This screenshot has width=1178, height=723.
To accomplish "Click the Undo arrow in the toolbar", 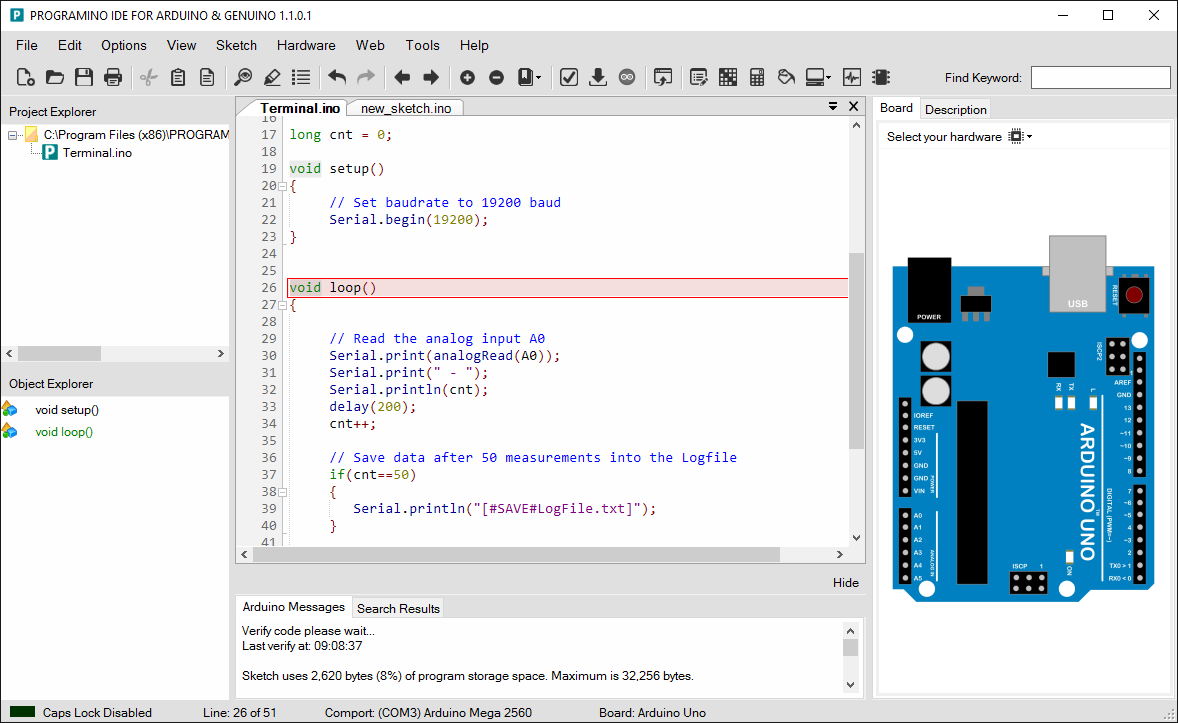I will pyautogui.click(x=337, y=77).
